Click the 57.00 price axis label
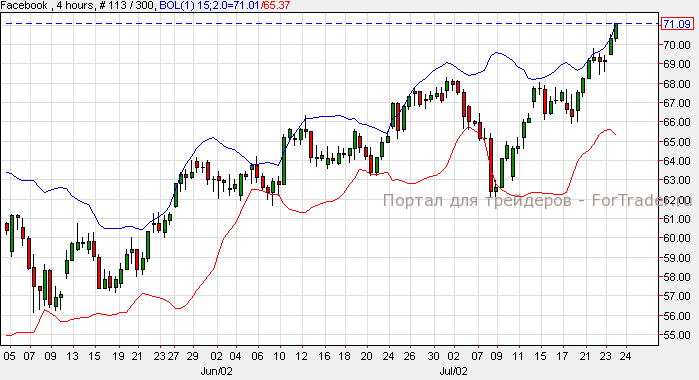The width and height of the screenshot is (699, 380). pyautogui.click(x=676, y=296)
